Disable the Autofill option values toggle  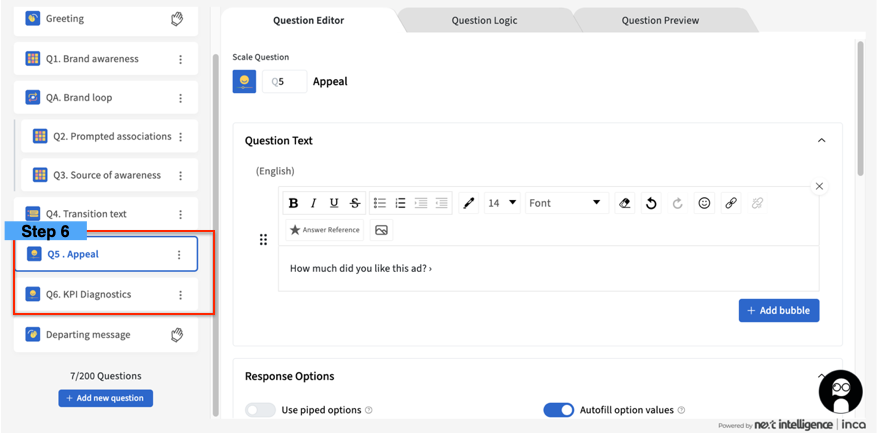coord(558,410)
